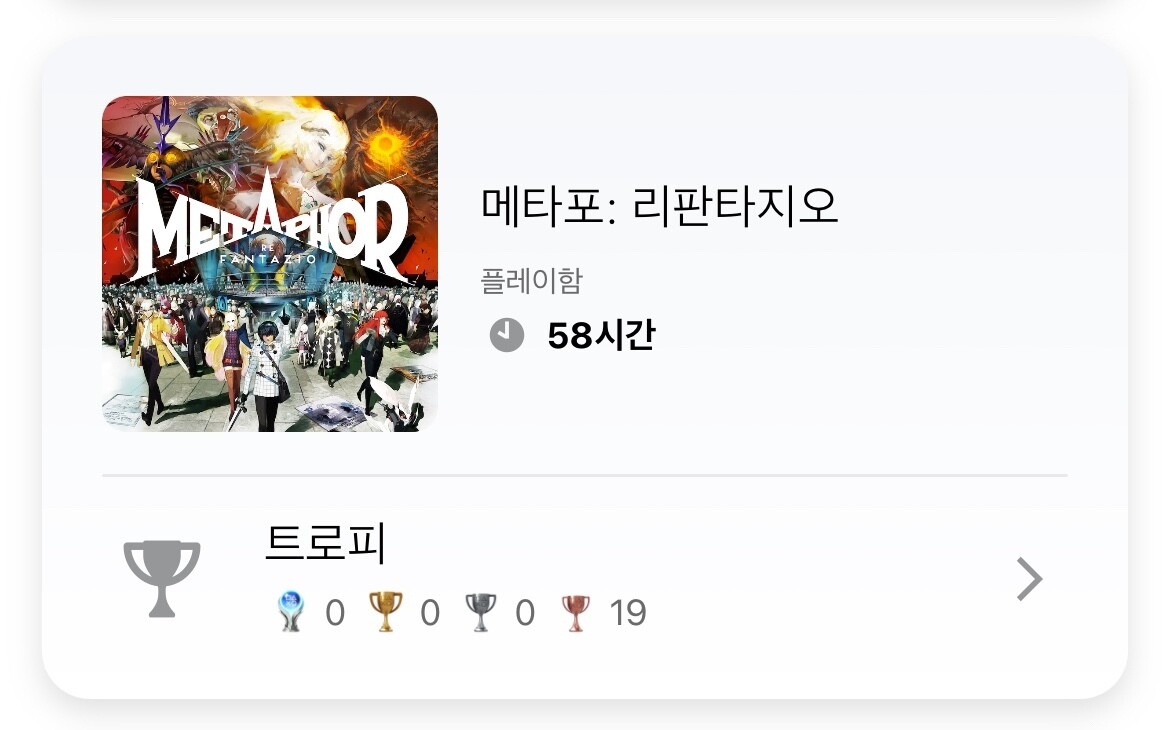Image resolution: width=1170 pixels, height=730 pixels.
Task: Click the platinum trophy count 0
Action: 335,613
